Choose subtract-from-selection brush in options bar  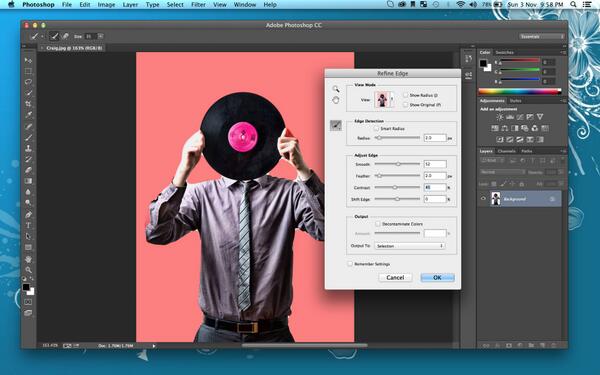(x=65, y=36)
